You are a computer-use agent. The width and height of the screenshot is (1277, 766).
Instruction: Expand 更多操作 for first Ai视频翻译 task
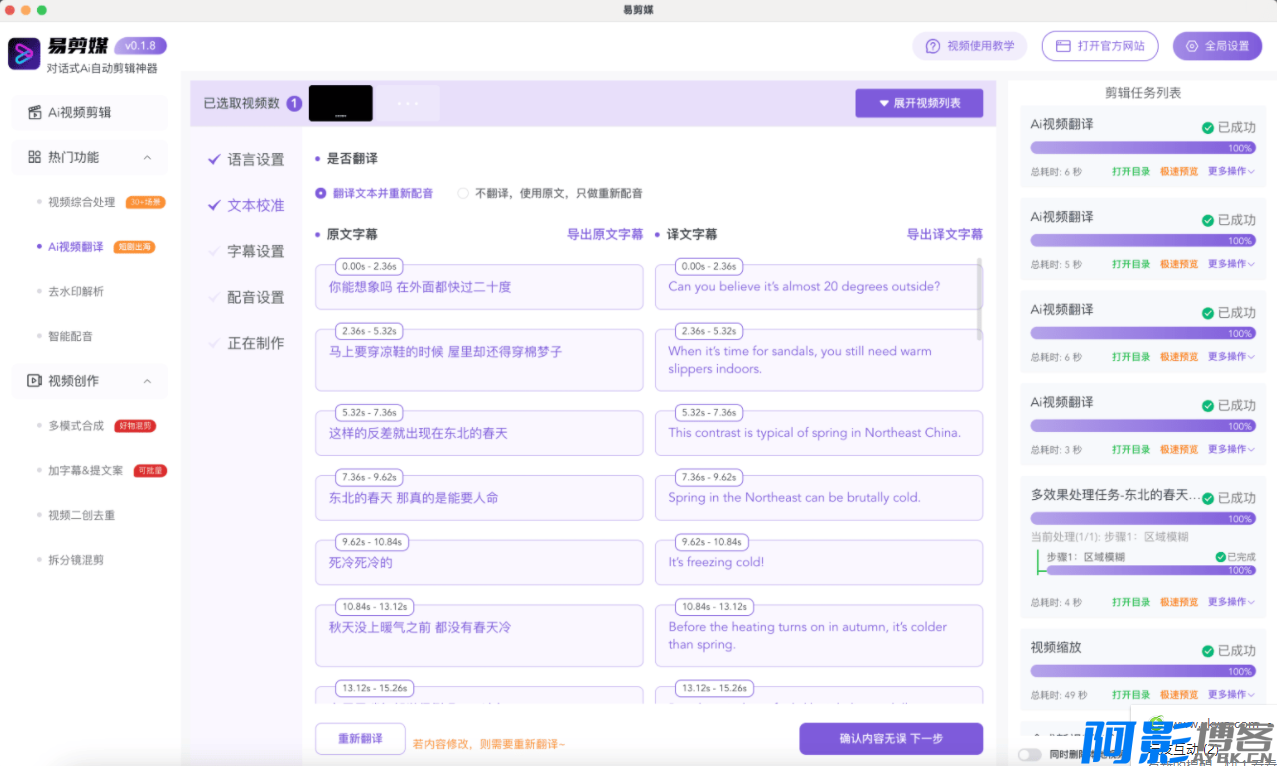(1231, 171)
